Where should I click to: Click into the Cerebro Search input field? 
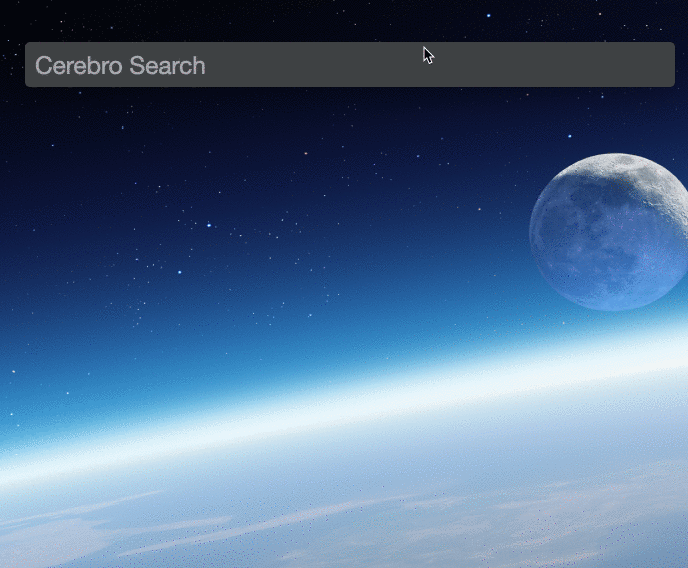point(350,64)
